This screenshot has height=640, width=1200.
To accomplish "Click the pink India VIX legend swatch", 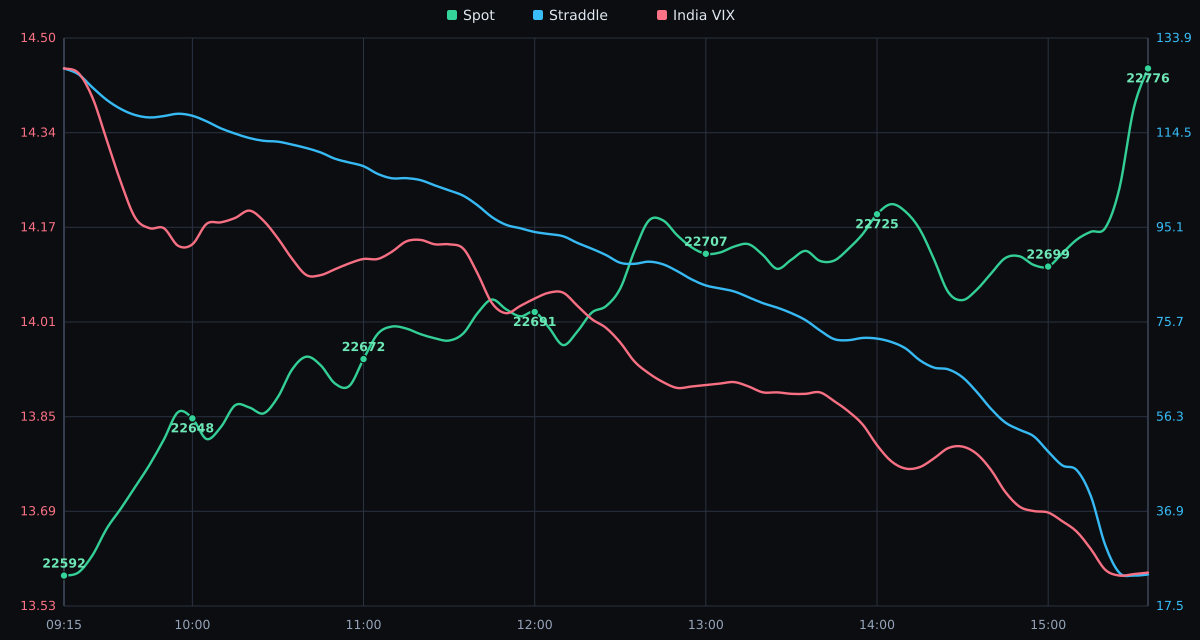I will (662, 15).
